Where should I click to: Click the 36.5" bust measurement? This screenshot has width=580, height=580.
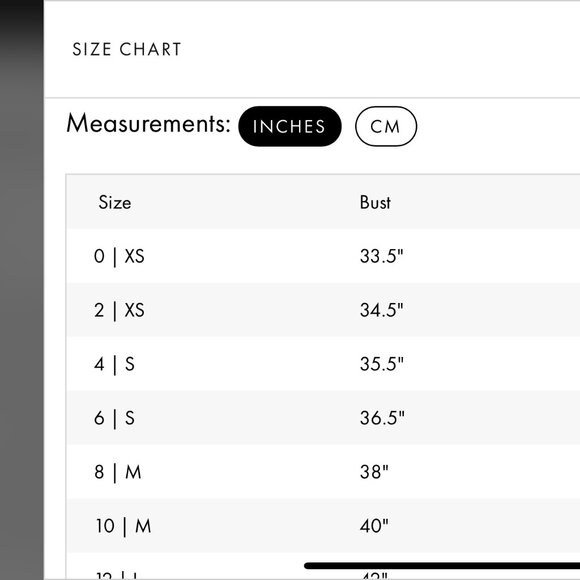382,418
